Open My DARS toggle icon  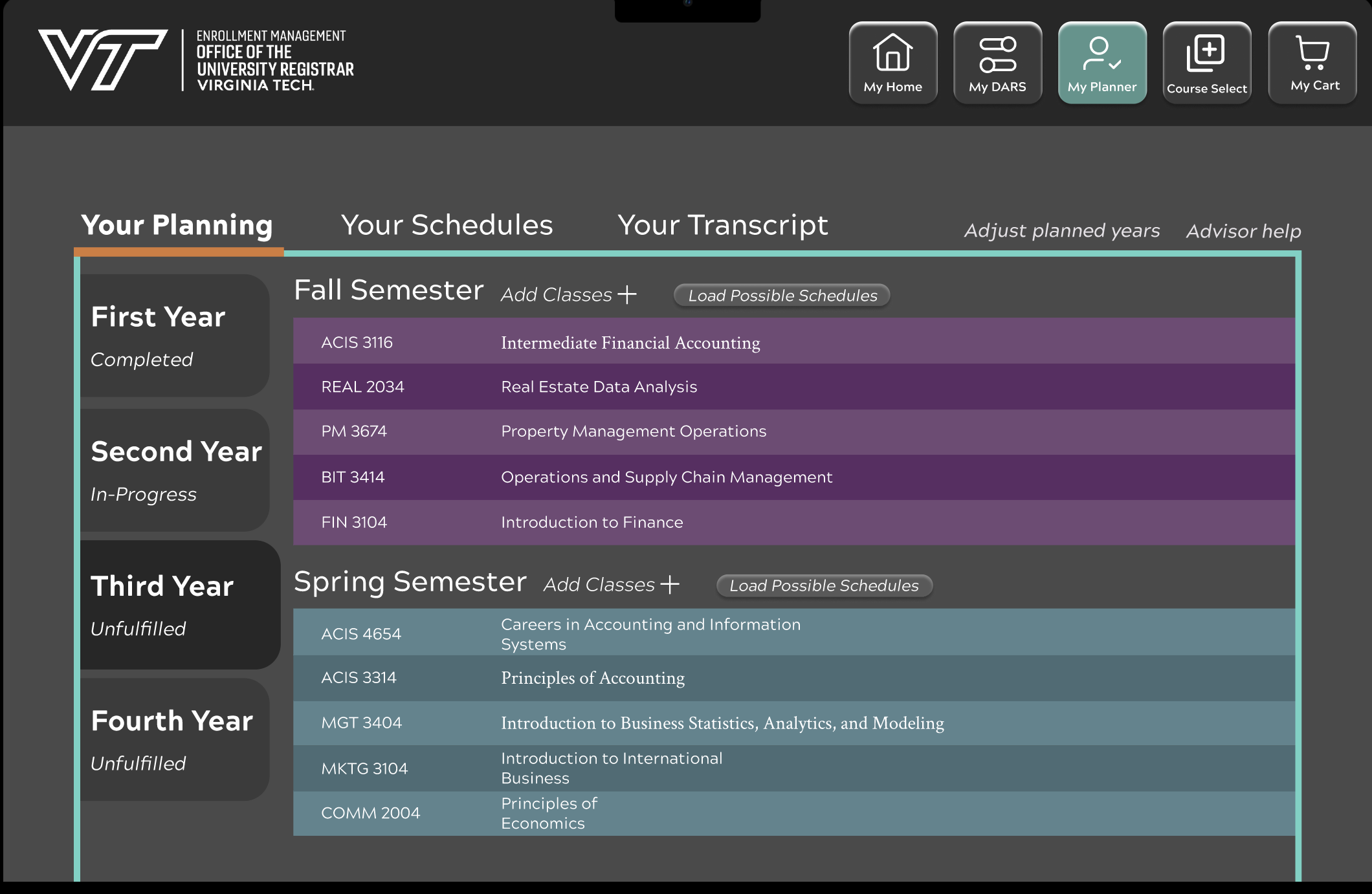[x=997, y=54]
